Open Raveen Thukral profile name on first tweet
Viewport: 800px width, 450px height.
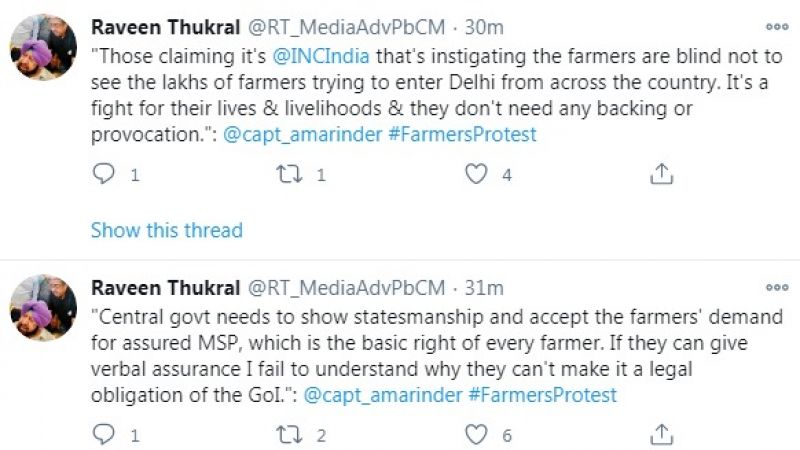pyautogui.click(x=165, y=28)
